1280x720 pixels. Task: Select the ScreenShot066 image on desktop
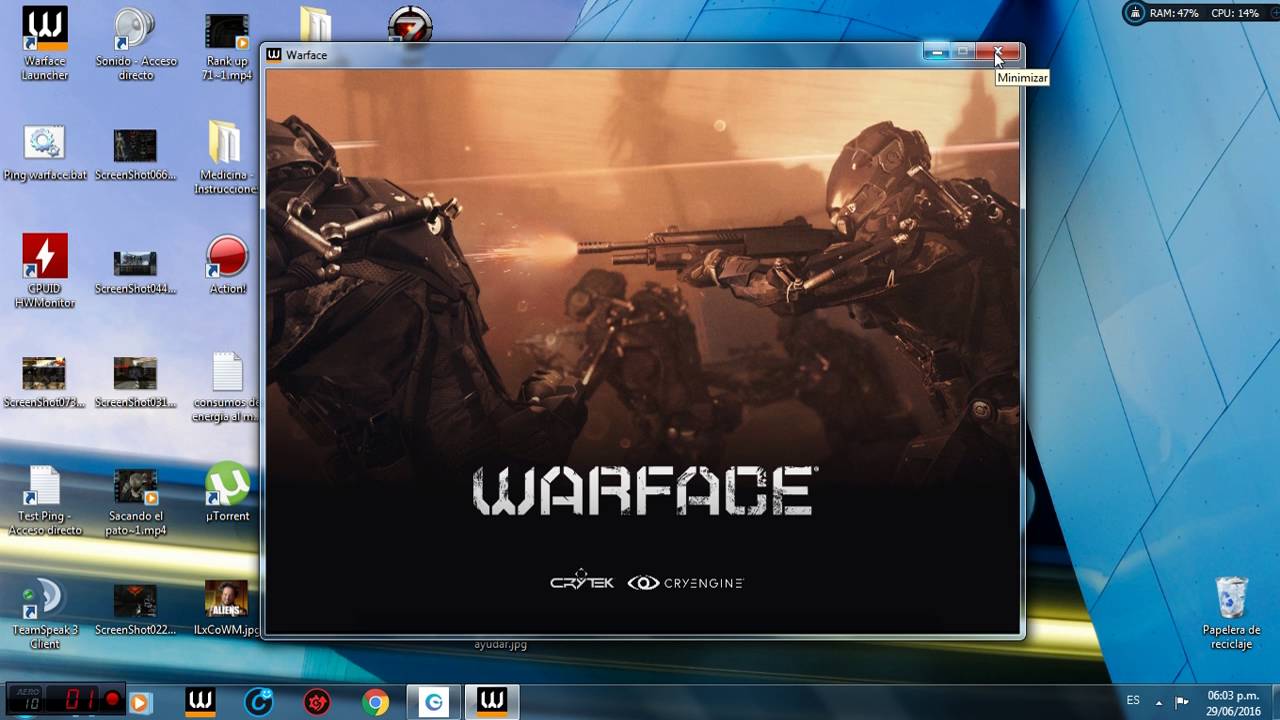point(136,154)
